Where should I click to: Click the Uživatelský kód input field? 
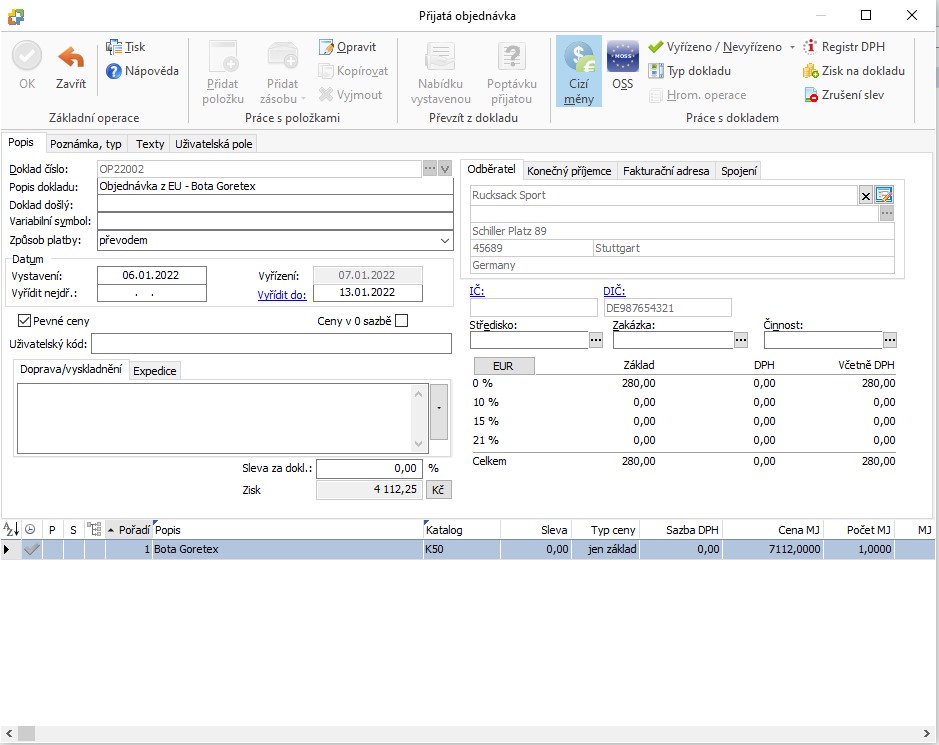coord(271,344)
